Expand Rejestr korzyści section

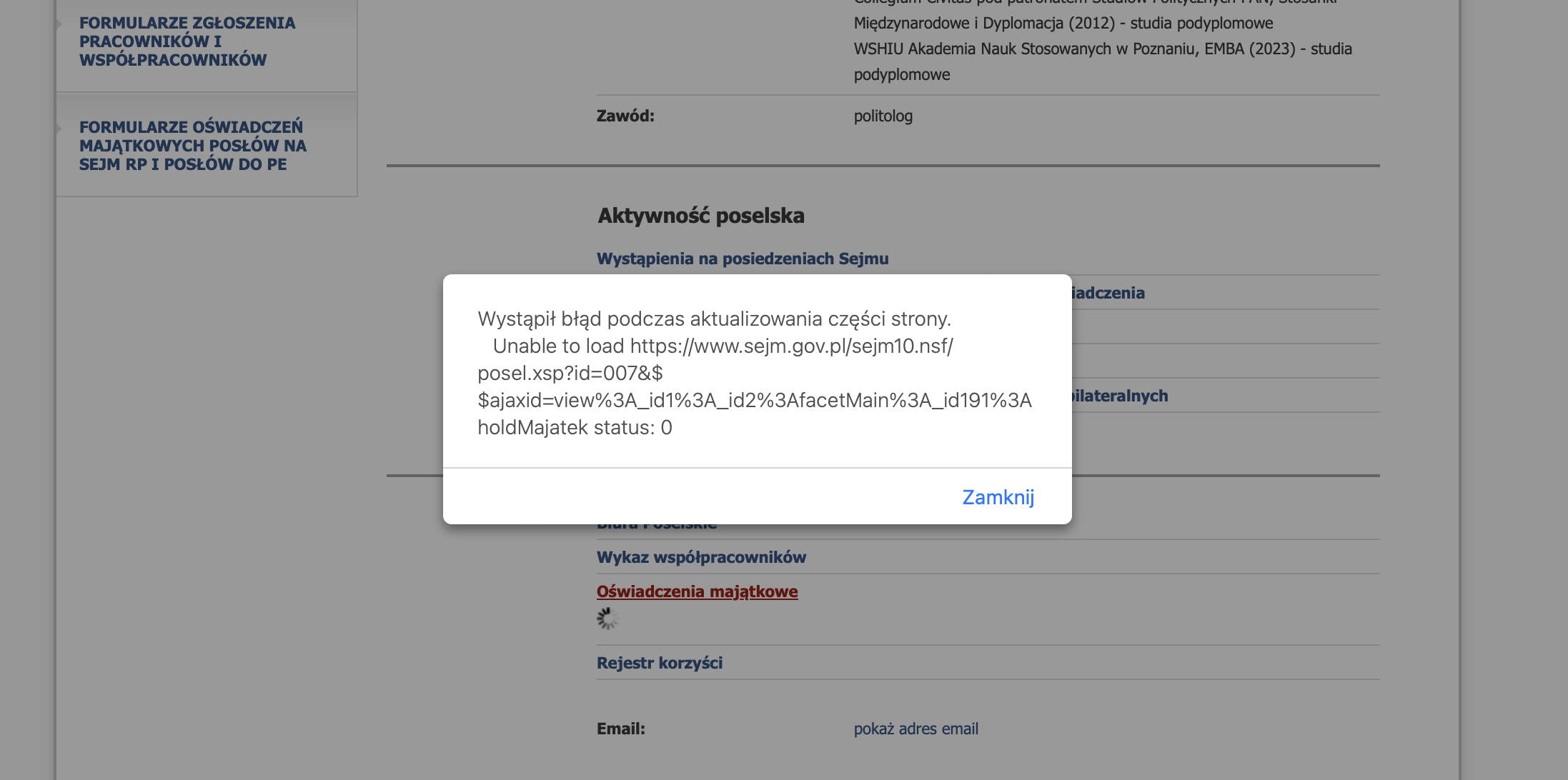coord(660,663)
